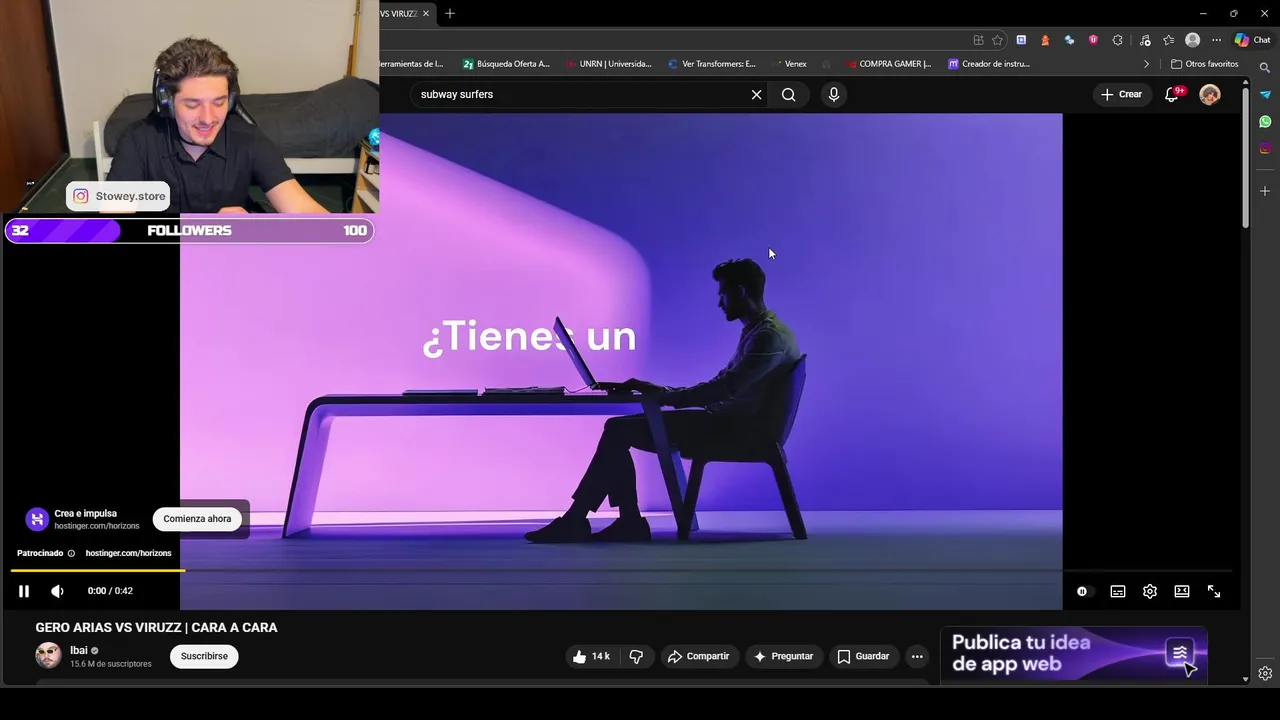Open the Favorites list icon
This screenshot has height=720, width=1280.
tap(1168, 40)
